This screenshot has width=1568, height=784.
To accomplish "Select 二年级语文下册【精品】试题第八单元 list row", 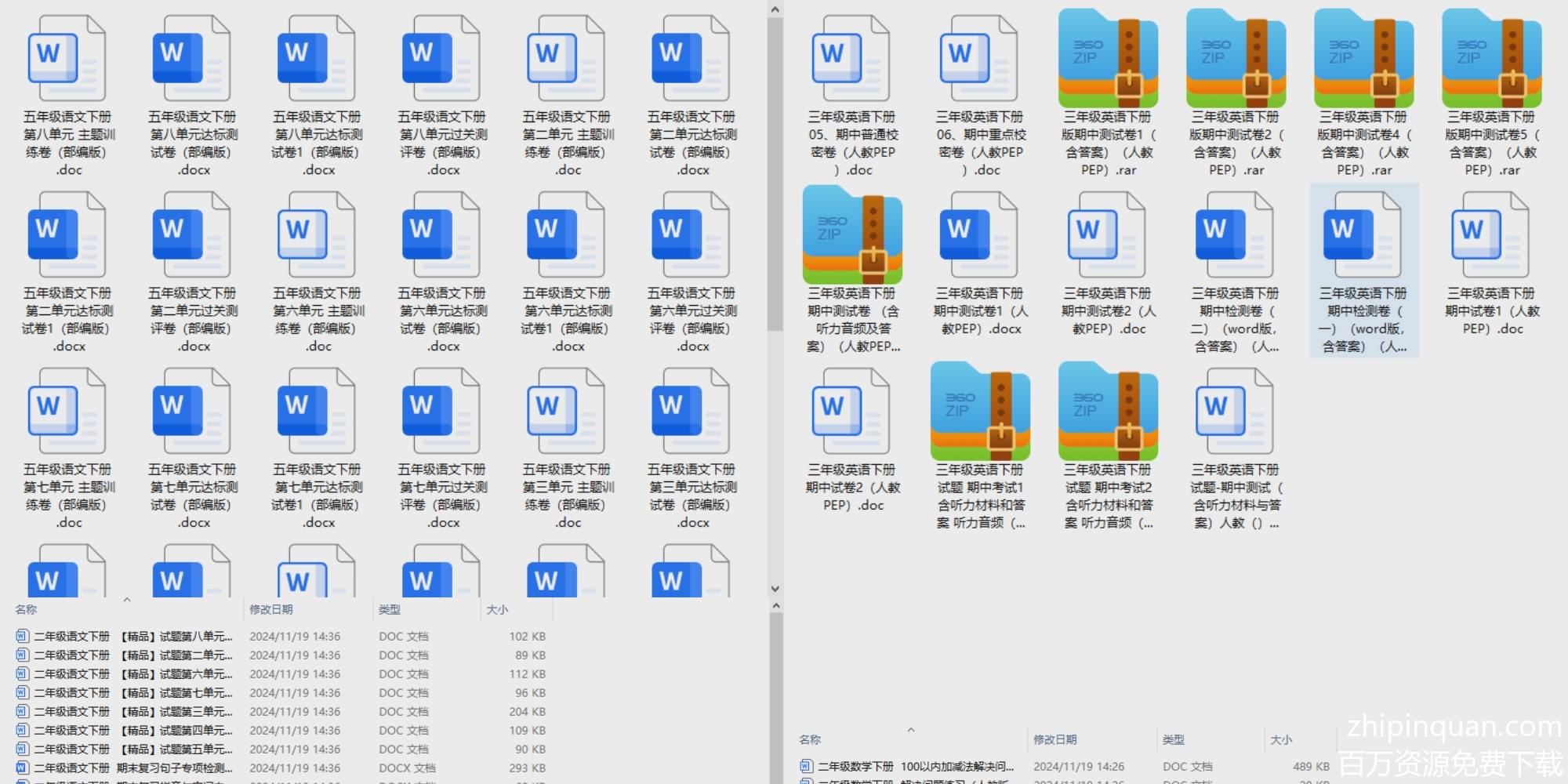I will pyautogui.click(x=133, y=637).
